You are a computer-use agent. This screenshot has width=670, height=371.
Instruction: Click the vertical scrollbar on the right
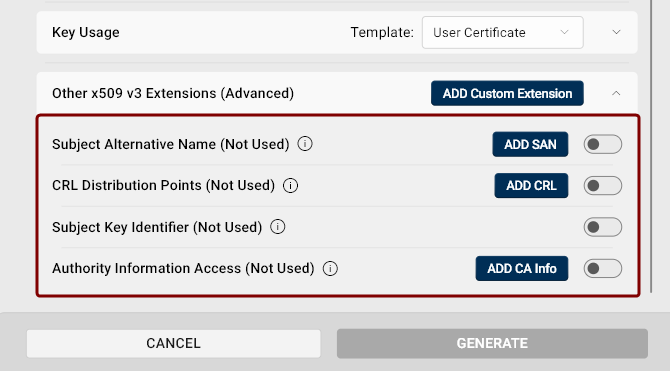click(x=651, y=145)
